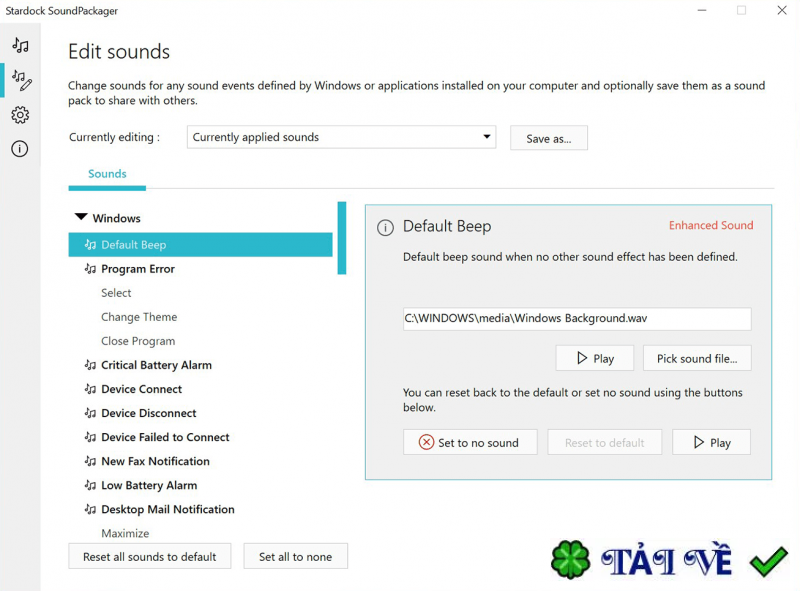Open the sound packages page icon
Screen dimensions: 800x591
[x=20, y=45]
